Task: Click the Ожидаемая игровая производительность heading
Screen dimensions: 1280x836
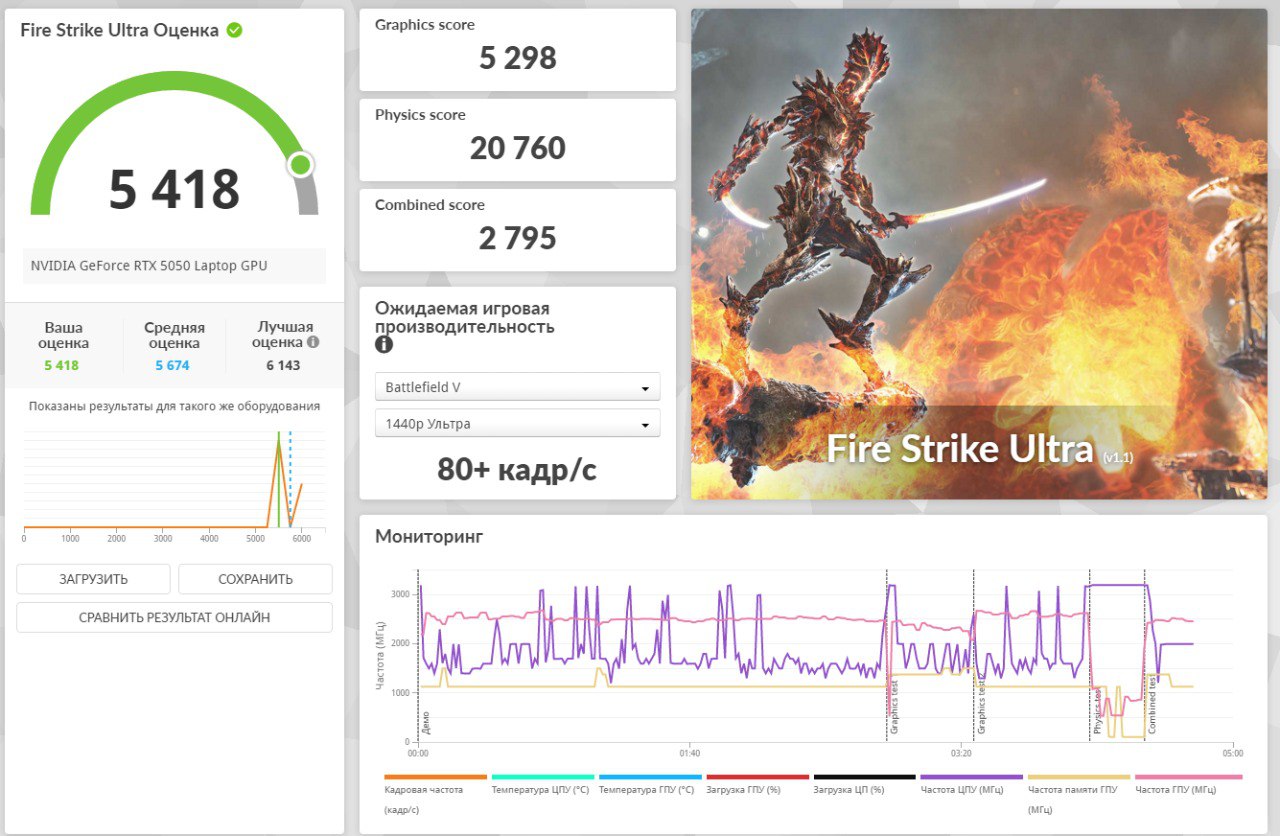Action: [464, 317]
